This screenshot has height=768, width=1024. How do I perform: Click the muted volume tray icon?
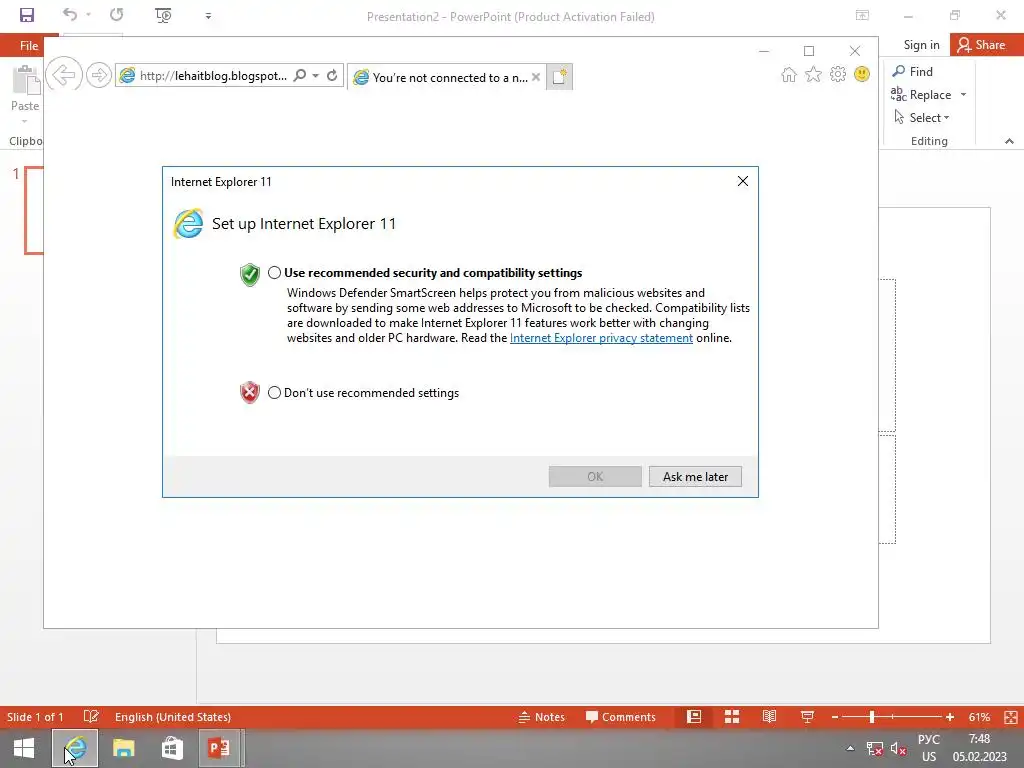click(899, 749)
